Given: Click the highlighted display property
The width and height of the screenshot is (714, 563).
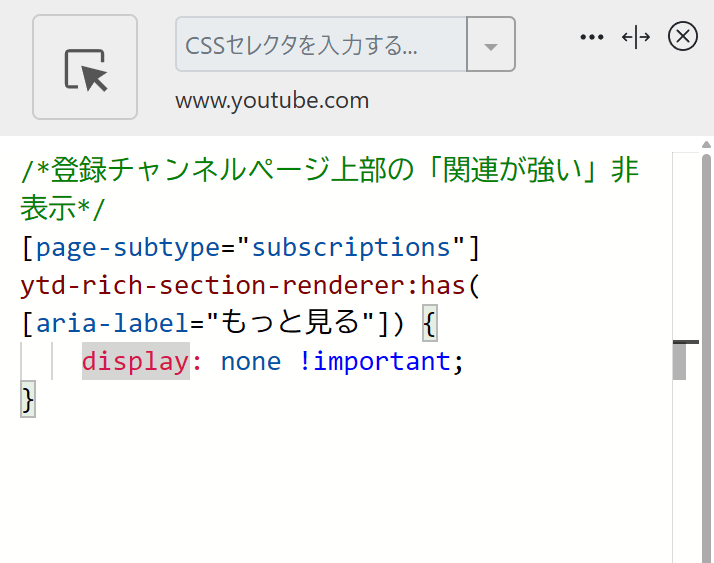Looking at the screenshot, I should click(135, 361).
